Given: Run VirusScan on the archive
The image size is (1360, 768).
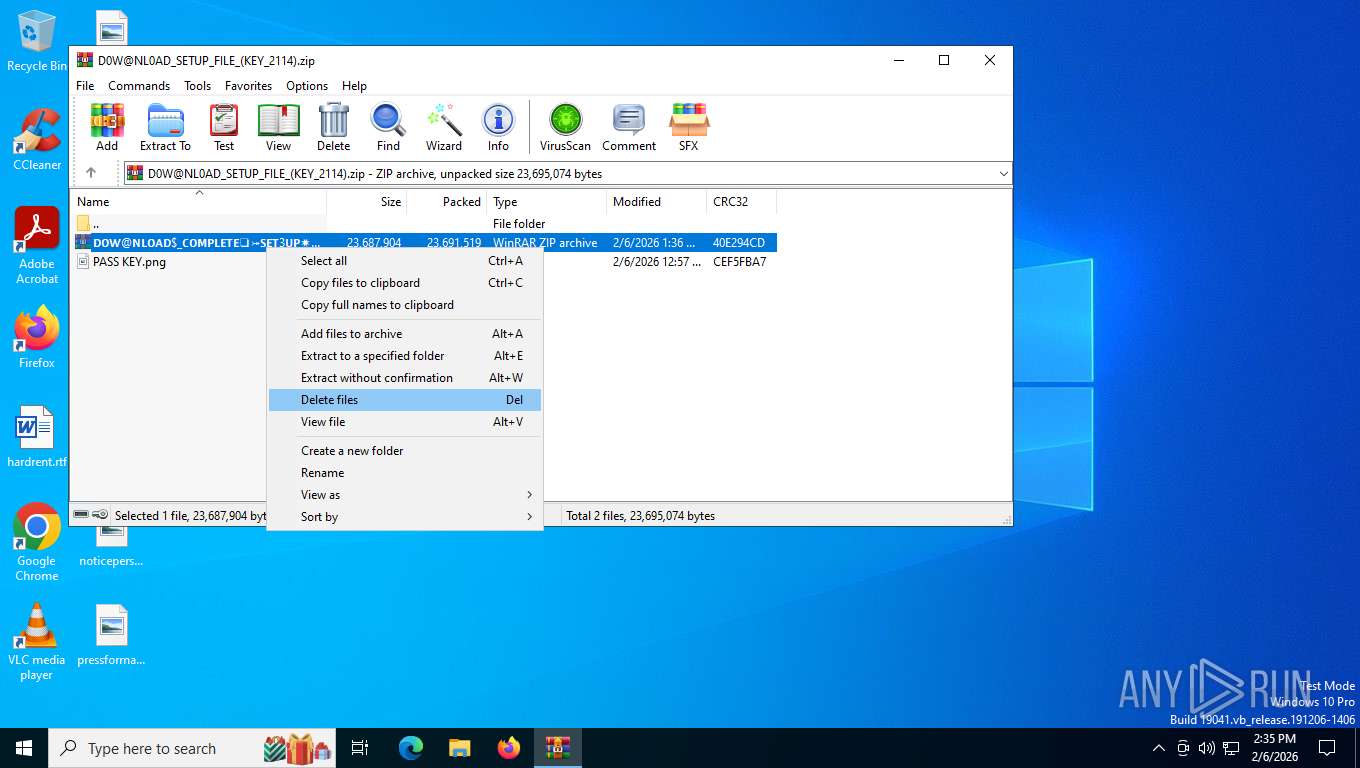Looking at the screenshot, I should pyautogui.click(x=565, y=127).
